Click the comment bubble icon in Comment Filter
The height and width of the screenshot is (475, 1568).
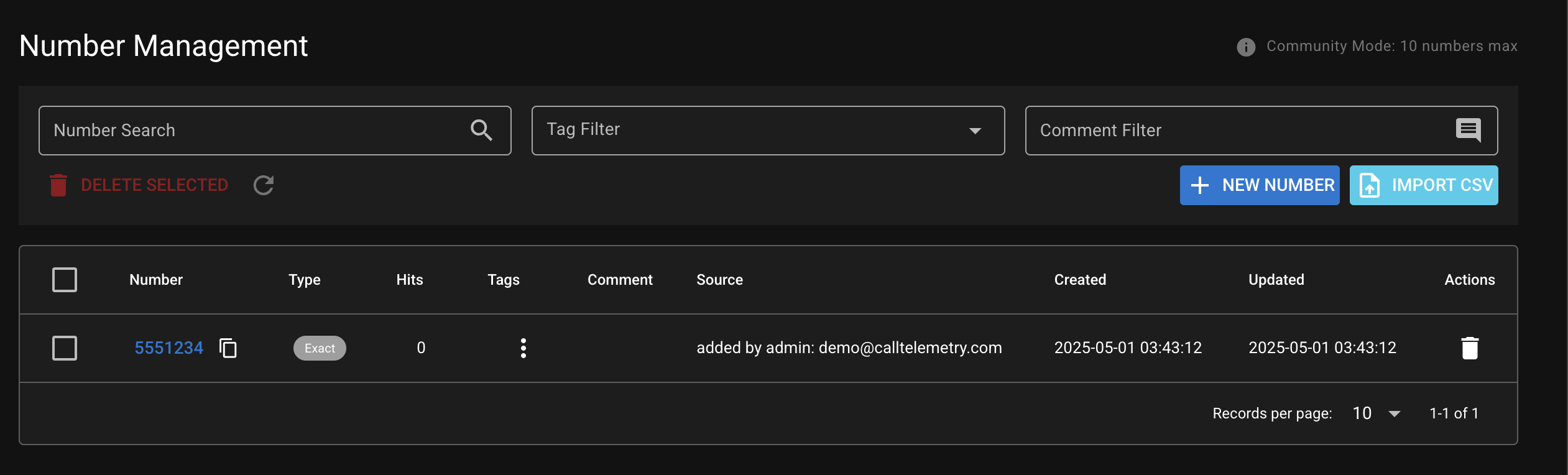pyautogui.click(x=1468, y=130)
